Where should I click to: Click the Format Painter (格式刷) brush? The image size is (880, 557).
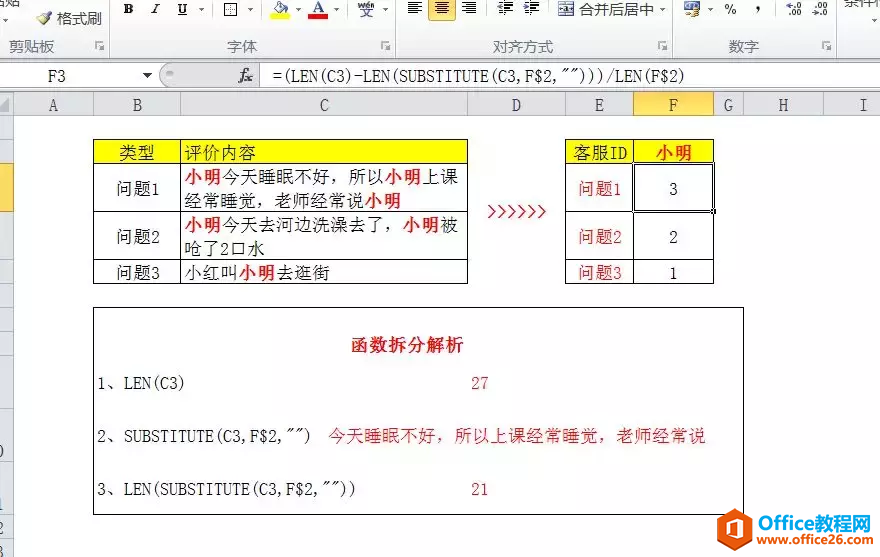point(70,19)
